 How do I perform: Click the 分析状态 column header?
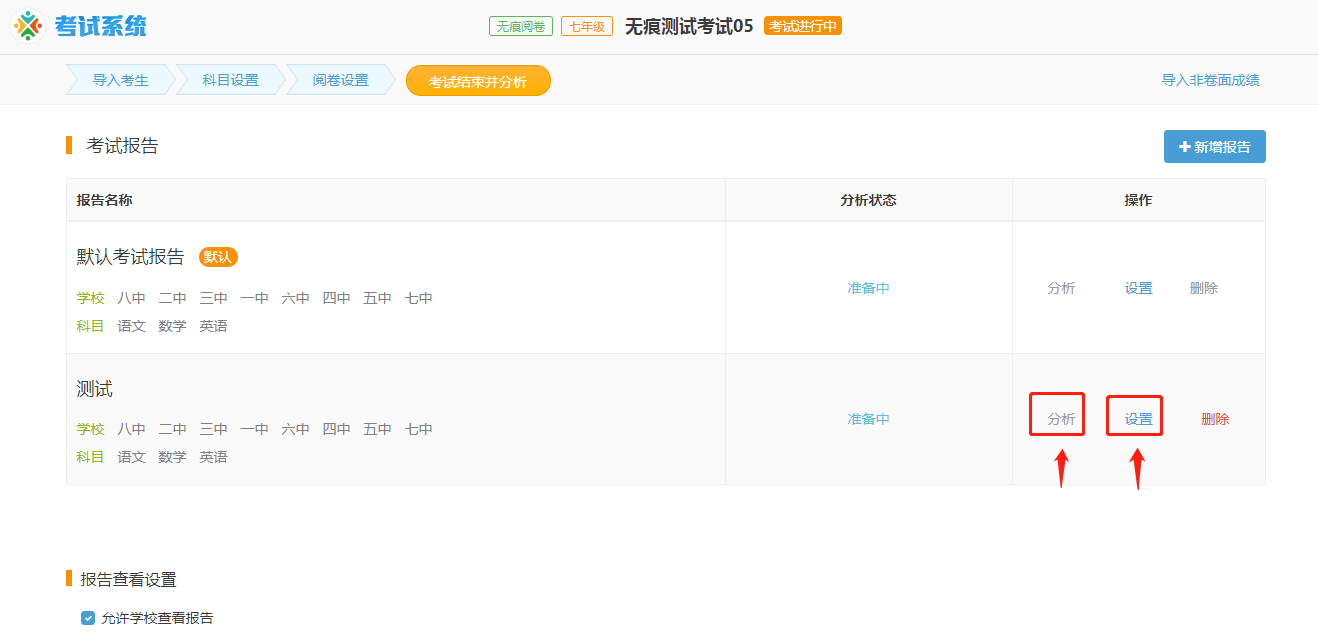[x=869, y=200]
